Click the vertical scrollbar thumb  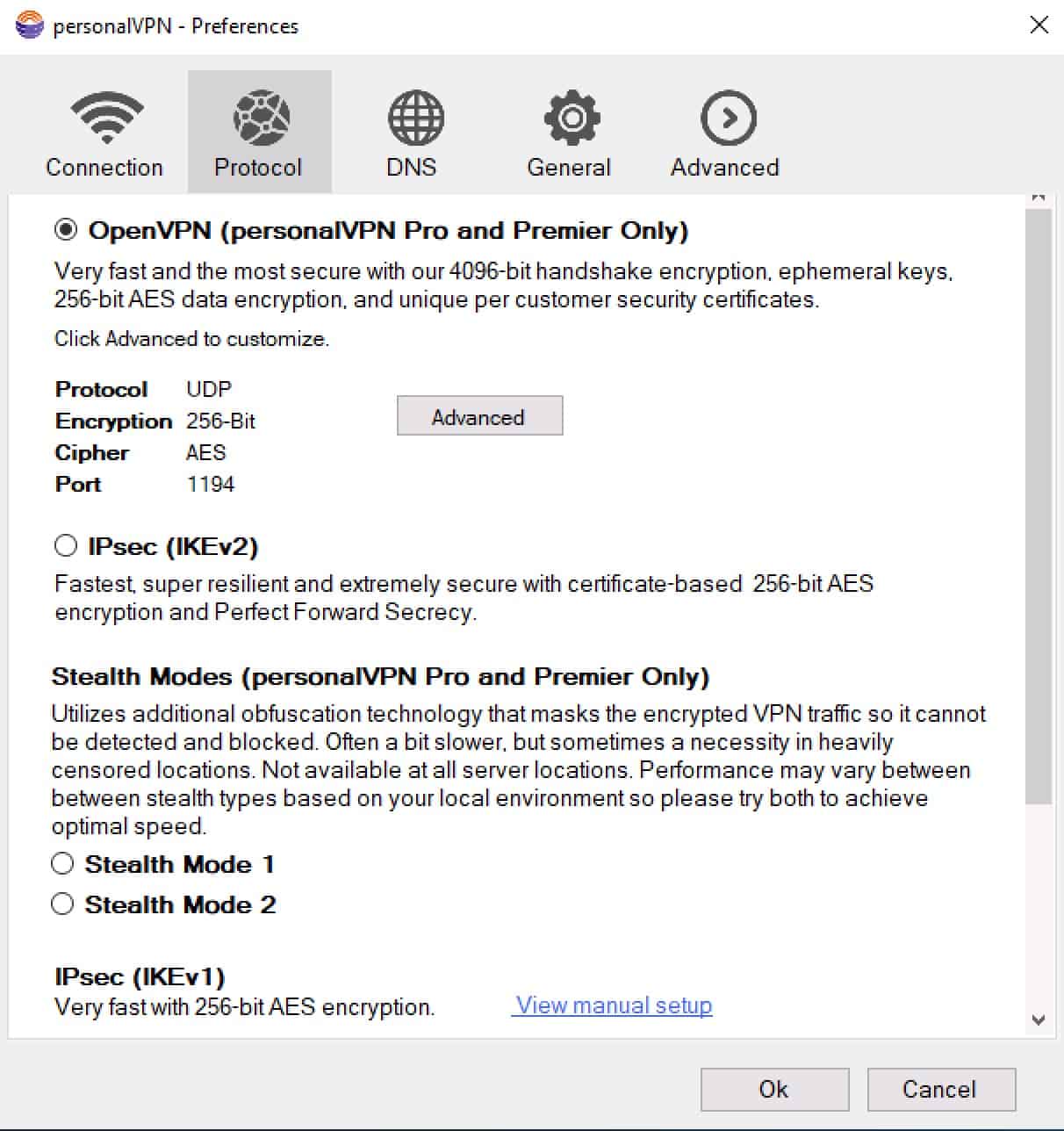coord(1039,505)
